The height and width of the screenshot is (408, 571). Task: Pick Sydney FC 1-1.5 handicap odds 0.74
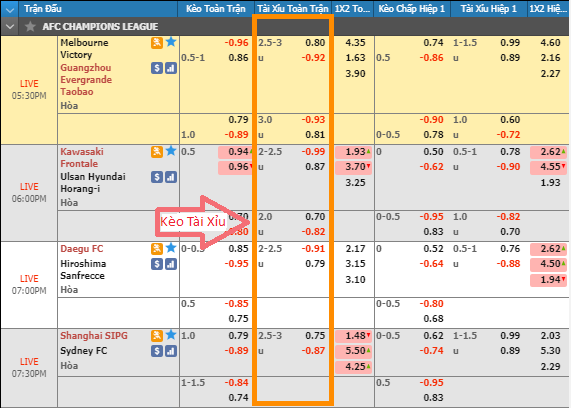click(238, 398)
